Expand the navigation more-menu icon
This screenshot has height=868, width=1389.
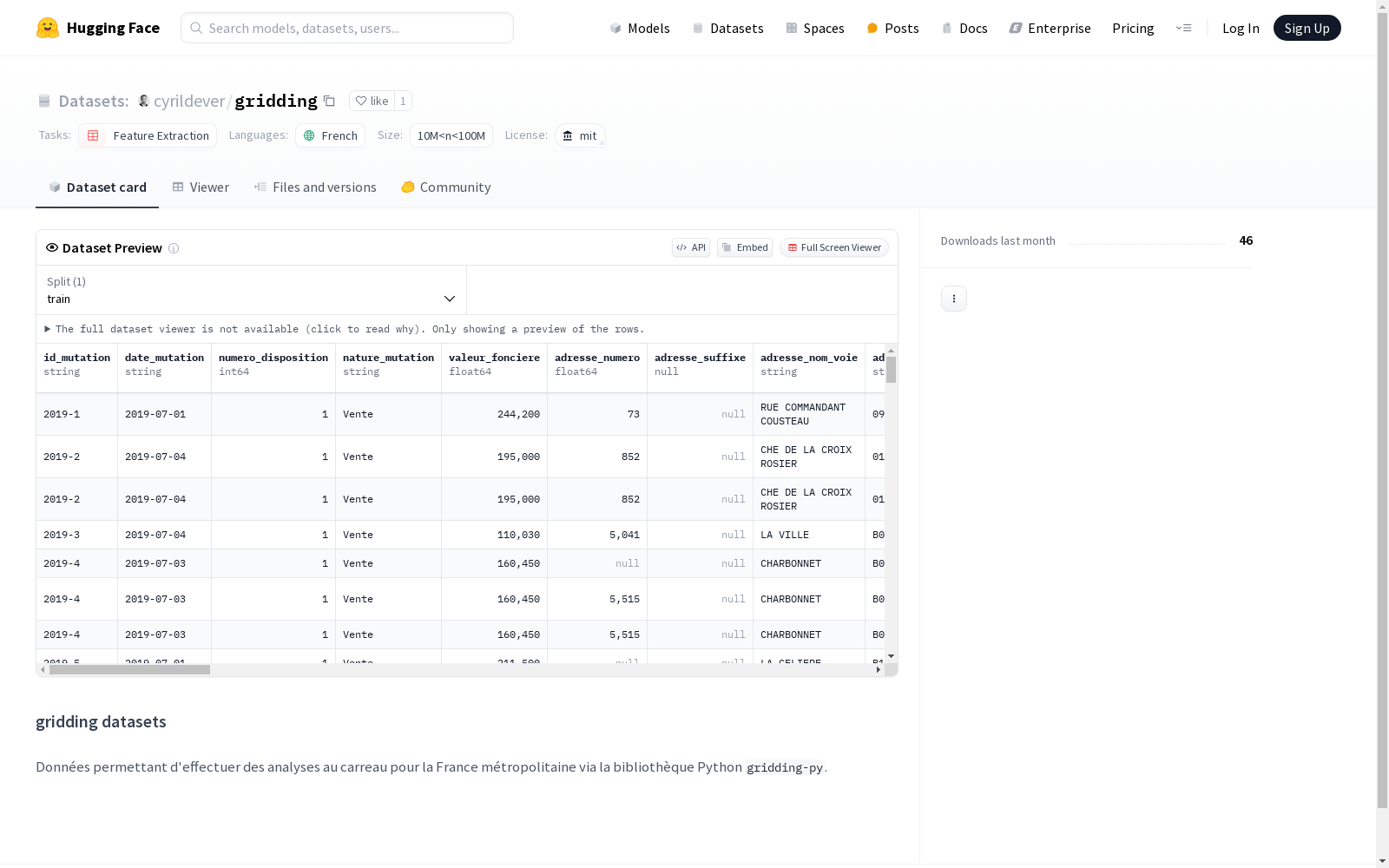1184,28
